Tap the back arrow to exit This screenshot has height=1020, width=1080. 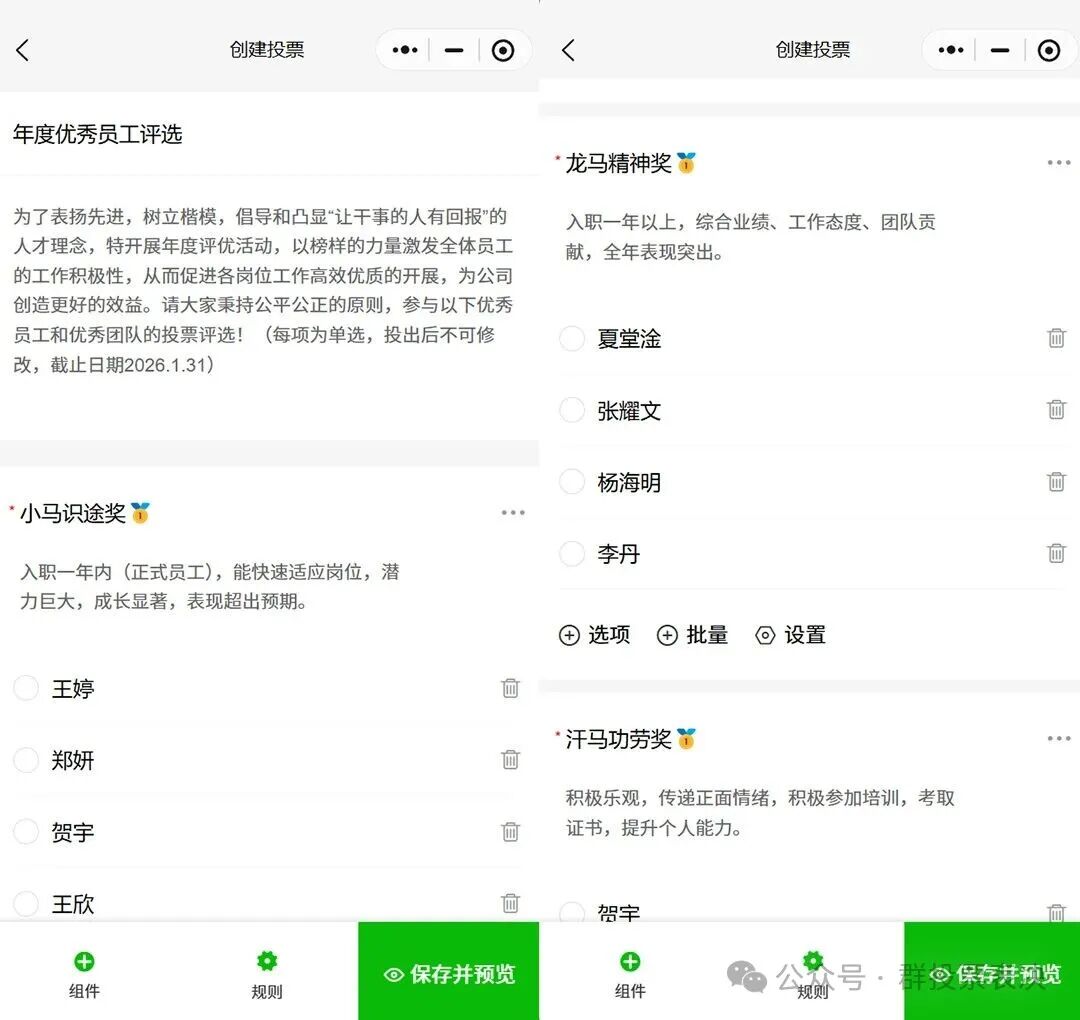coord(22,50)
